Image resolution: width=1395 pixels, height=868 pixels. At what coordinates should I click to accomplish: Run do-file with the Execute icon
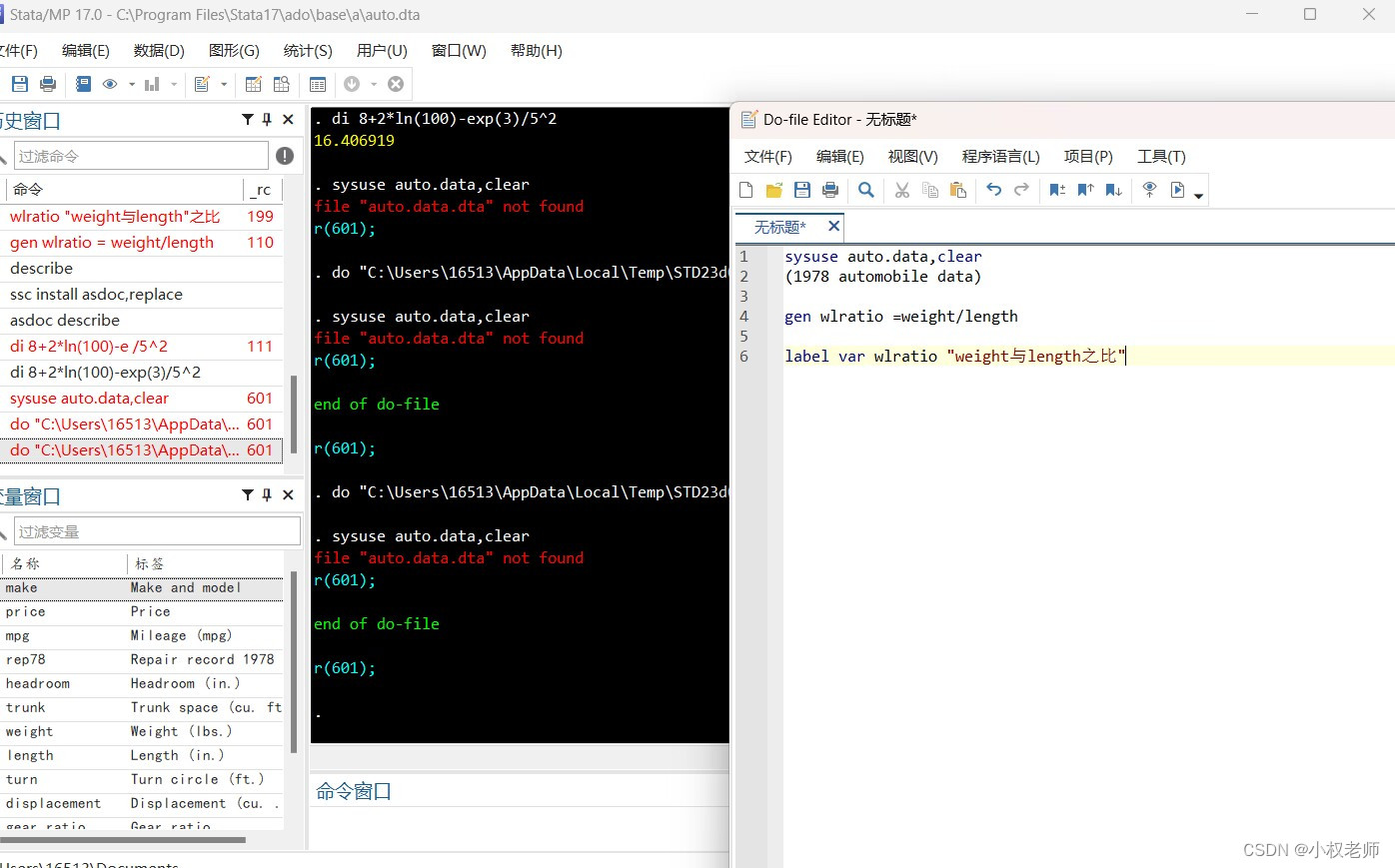click(x=1177, y=190)
